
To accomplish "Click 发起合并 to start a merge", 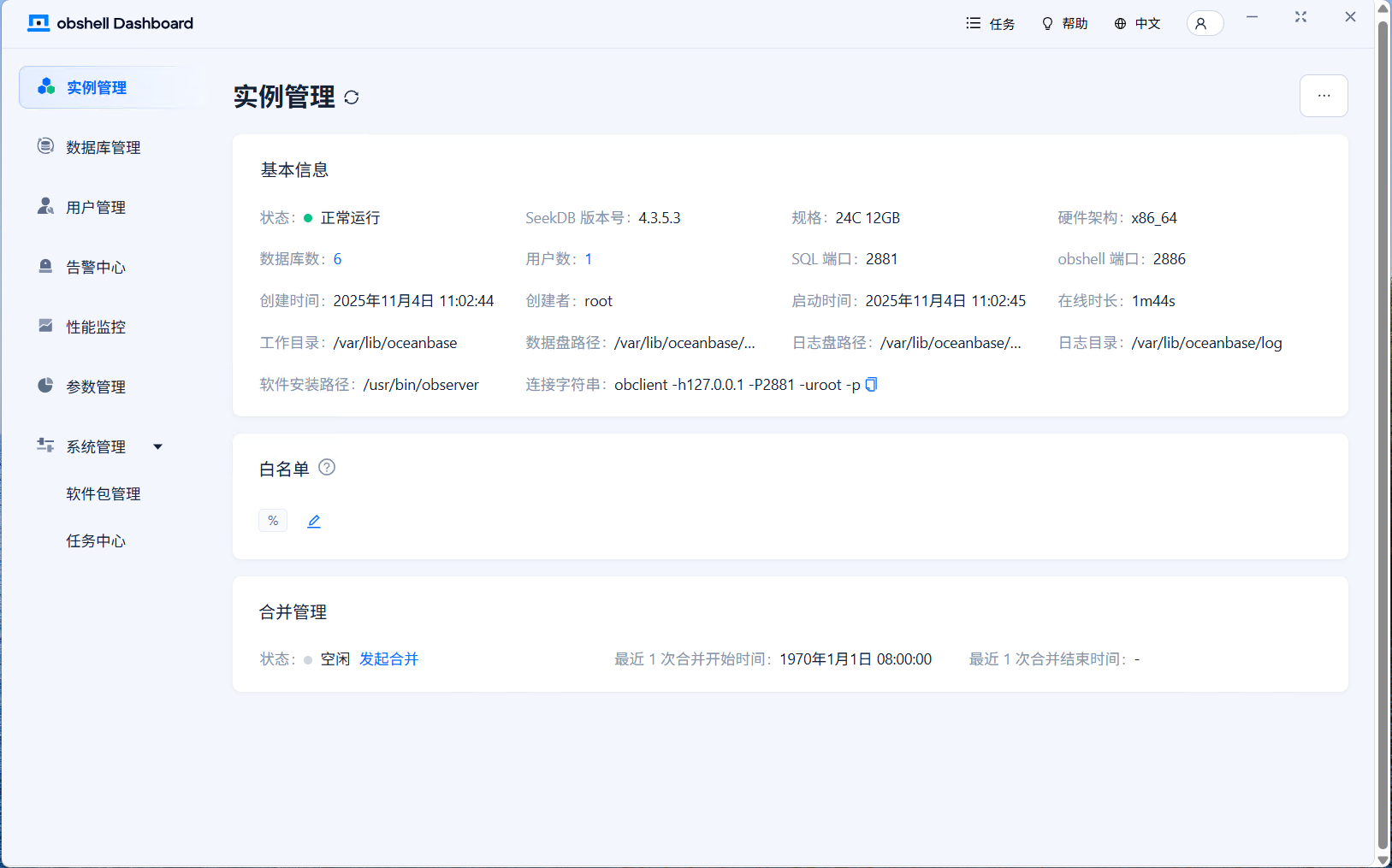I will click(x=388, y=658).
